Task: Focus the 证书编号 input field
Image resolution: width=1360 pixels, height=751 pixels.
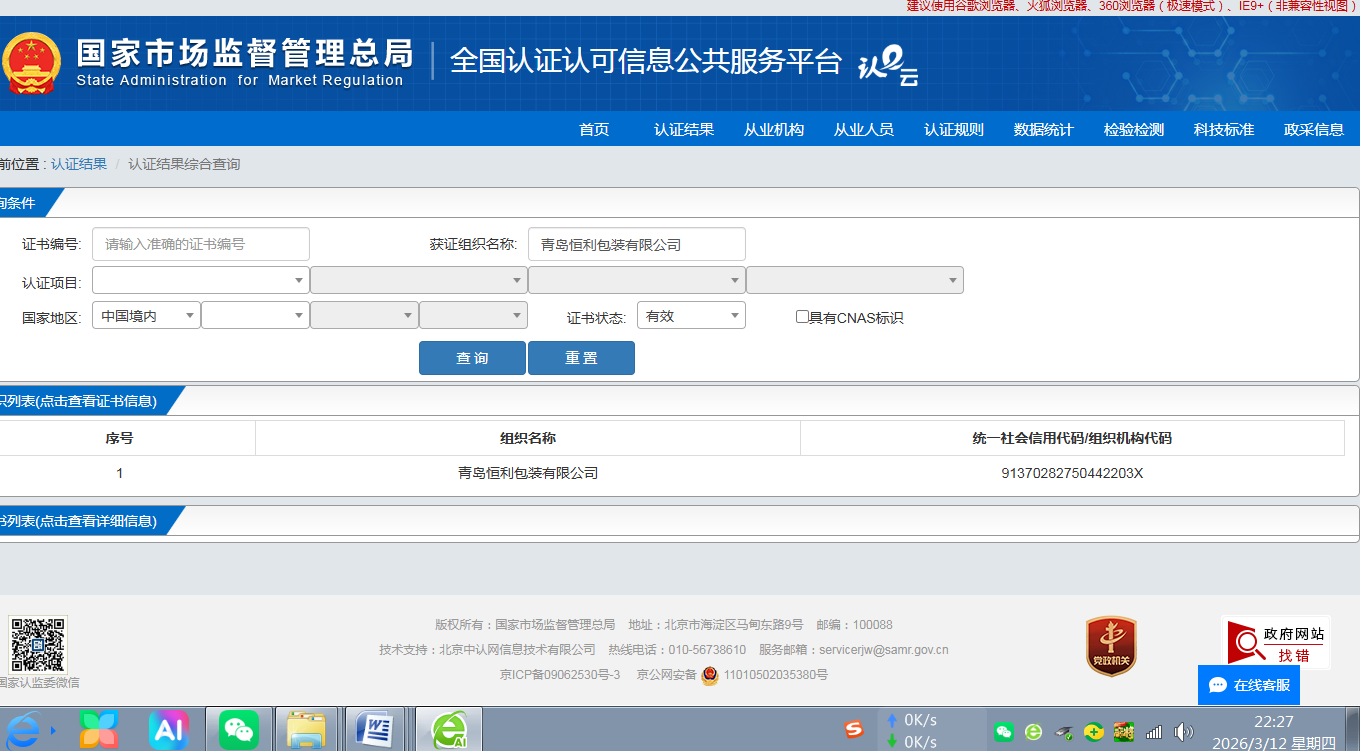Action: pyautogui.click(x=201, y=244)
